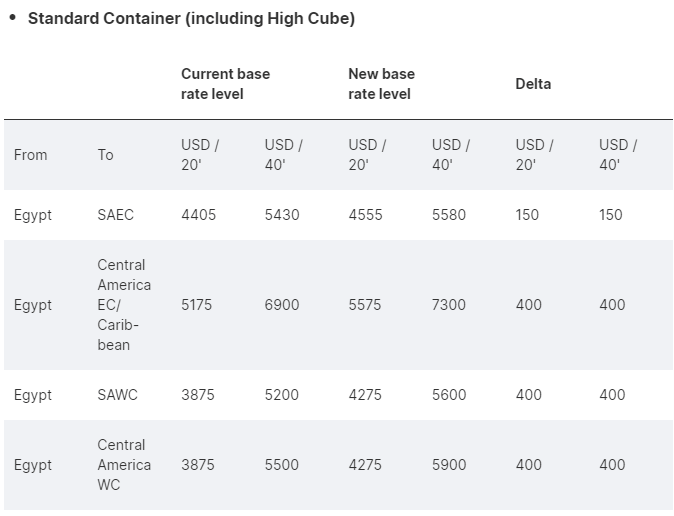674x516 pixels.
Task: Click the 5900 new rate value
Action: coord(448,465)
